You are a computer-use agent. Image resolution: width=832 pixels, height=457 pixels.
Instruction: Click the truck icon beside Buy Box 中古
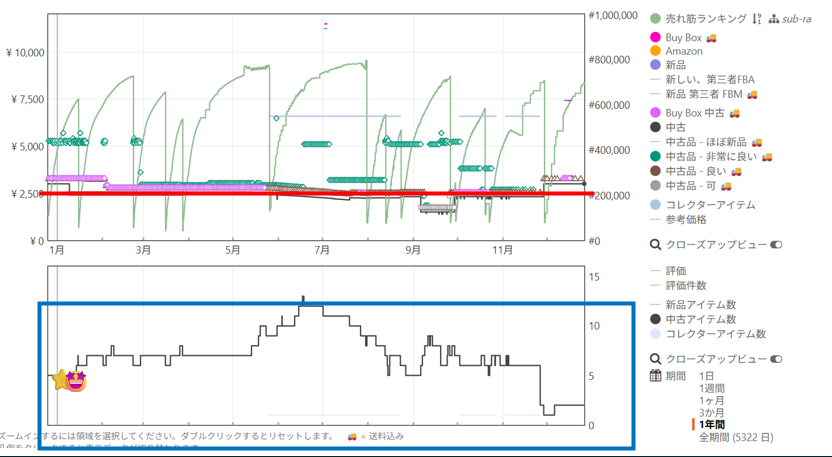pyautogui.click(x=735, y=113)
